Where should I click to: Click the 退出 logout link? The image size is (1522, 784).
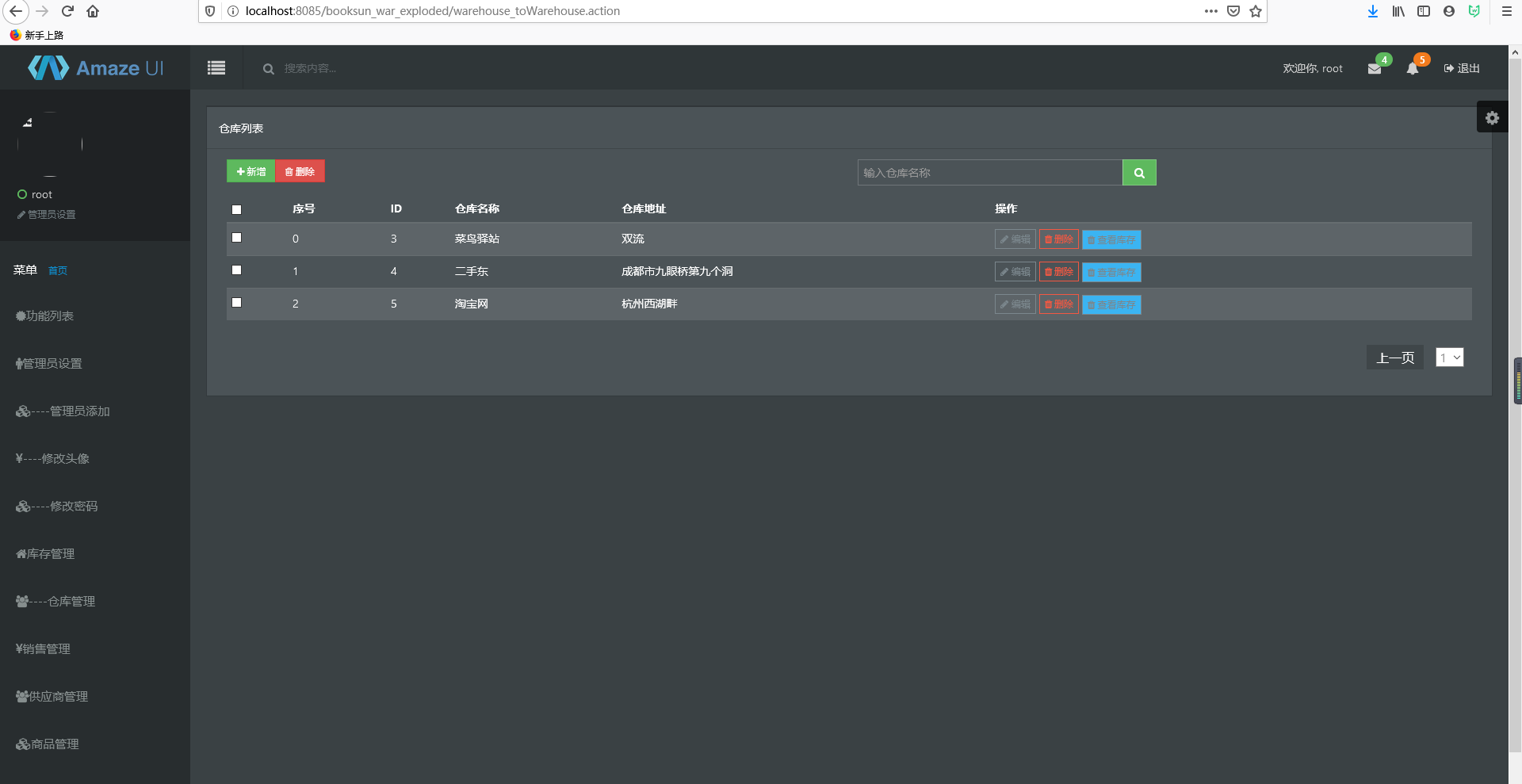point(1462,68)
